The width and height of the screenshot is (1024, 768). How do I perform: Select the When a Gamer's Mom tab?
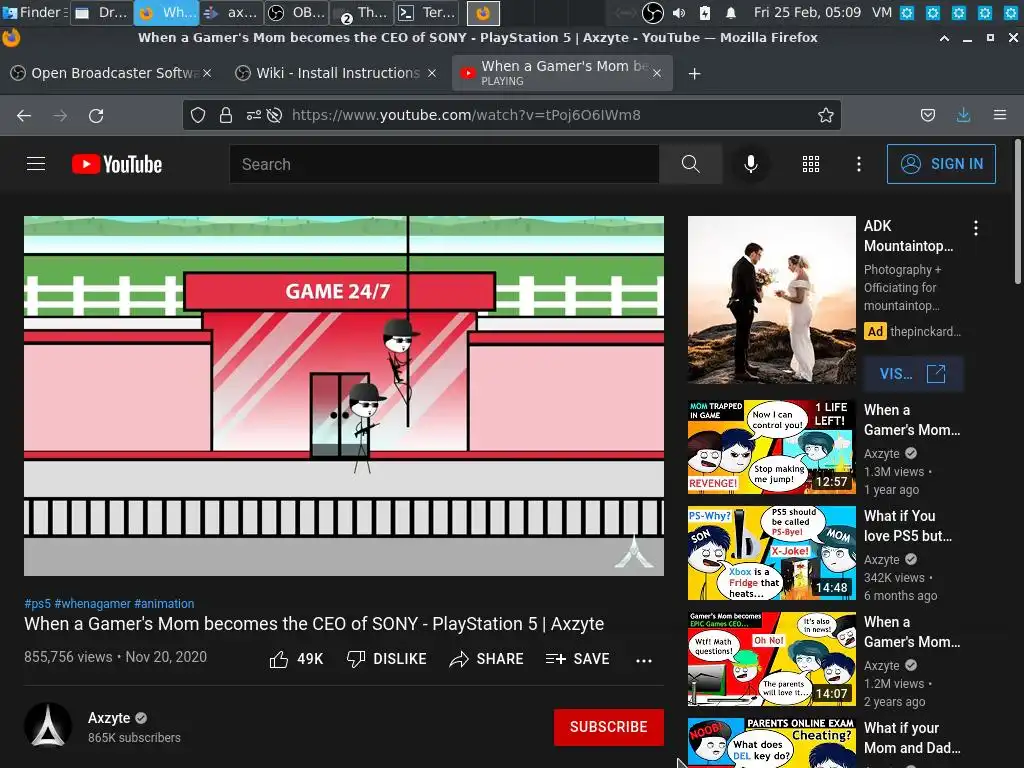point(562,73)
